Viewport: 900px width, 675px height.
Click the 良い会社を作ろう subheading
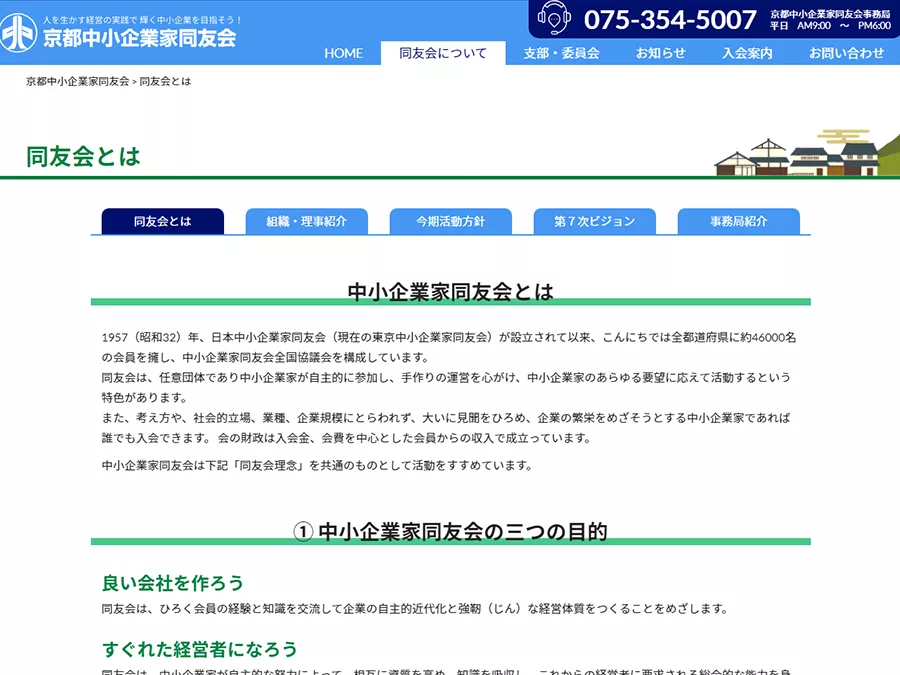173,583
